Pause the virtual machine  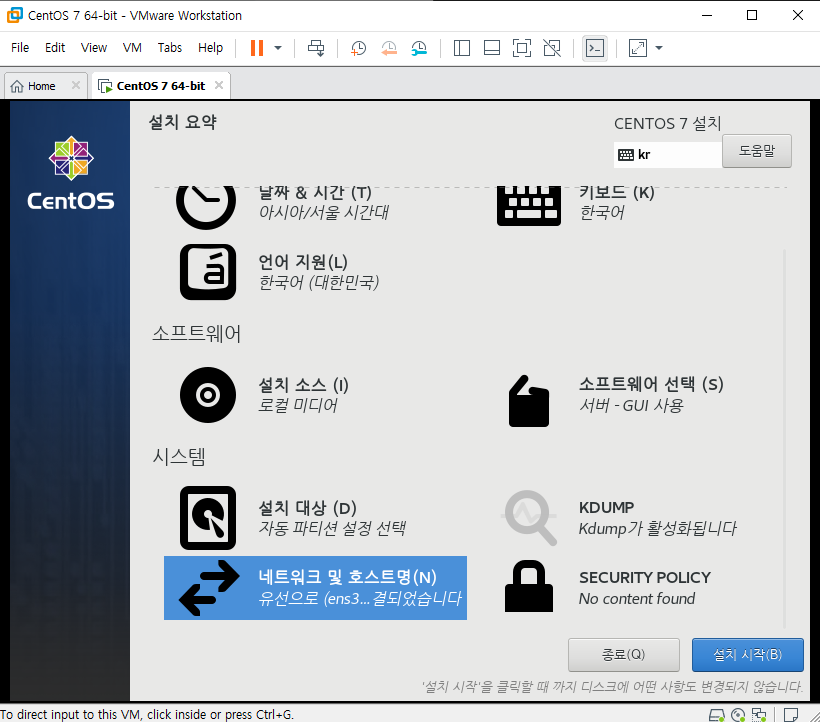coord(257,48)
